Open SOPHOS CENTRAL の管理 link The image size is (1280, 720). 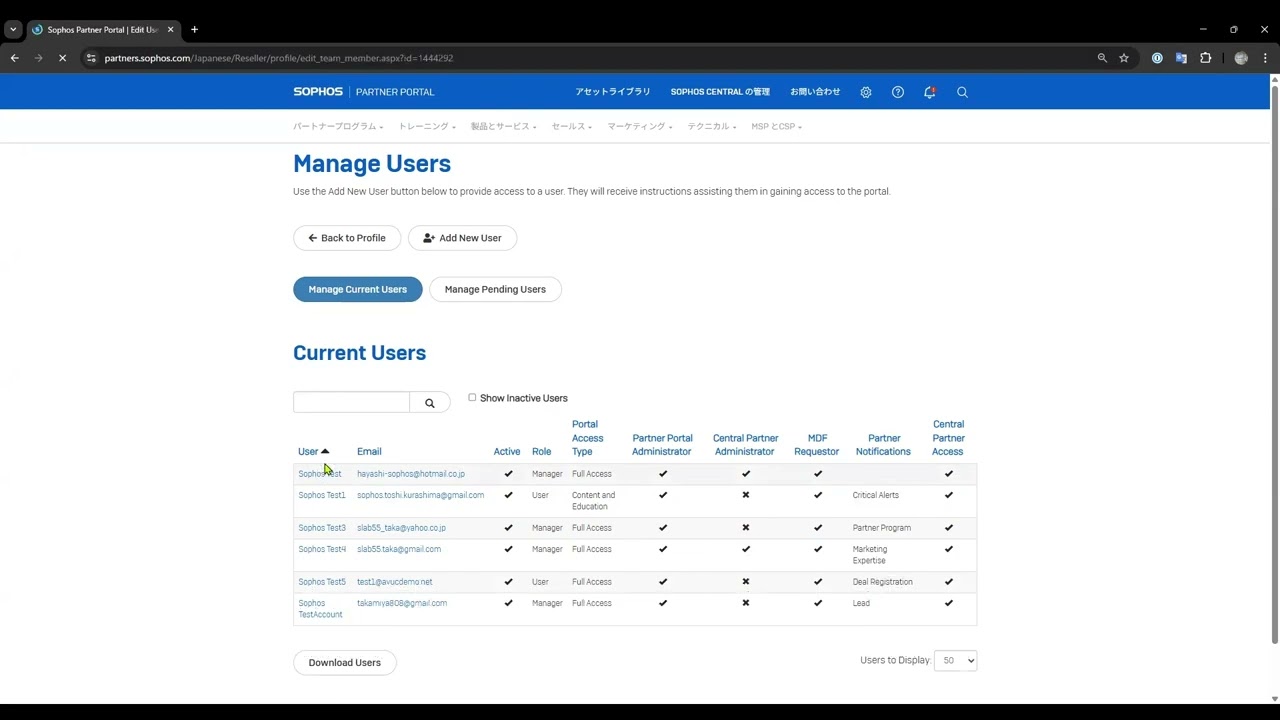[x=720, y=92]
